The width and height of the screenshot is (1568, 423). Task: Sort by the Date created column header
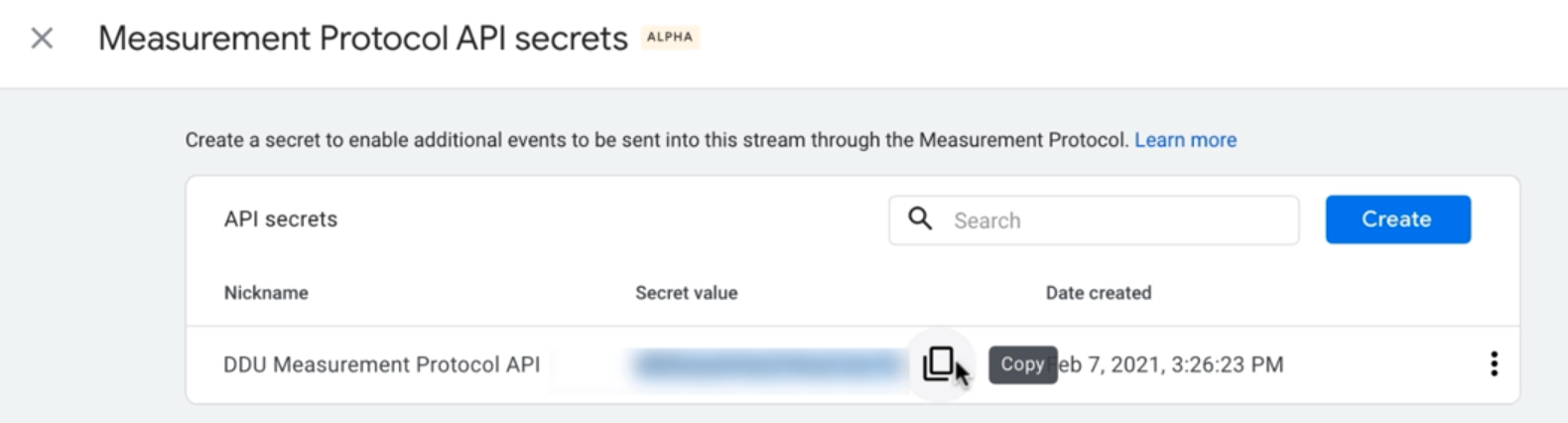tap(1099, 293)
